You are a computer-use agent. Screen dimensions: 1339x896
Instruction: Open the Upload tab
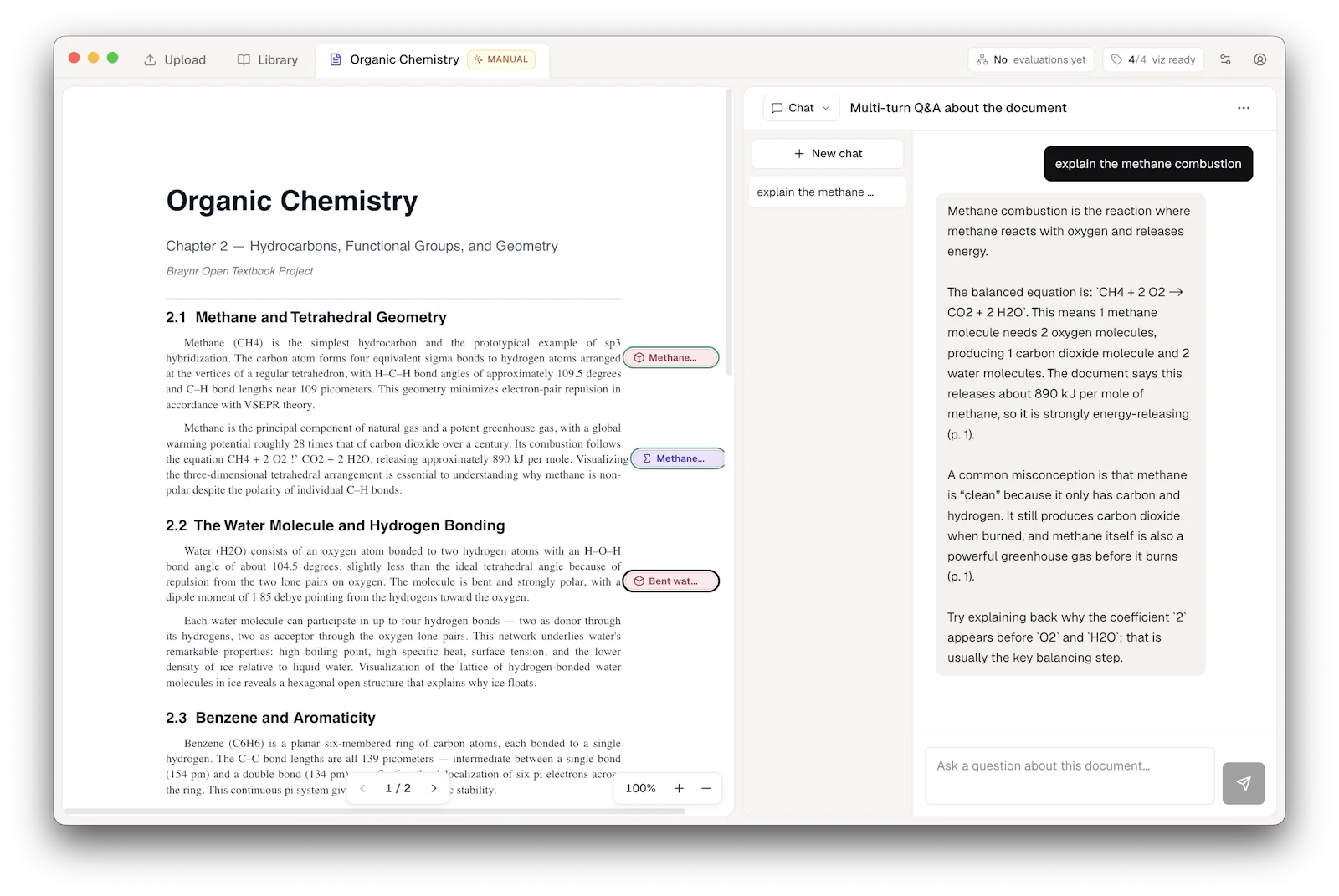click(x=174, y=60)
